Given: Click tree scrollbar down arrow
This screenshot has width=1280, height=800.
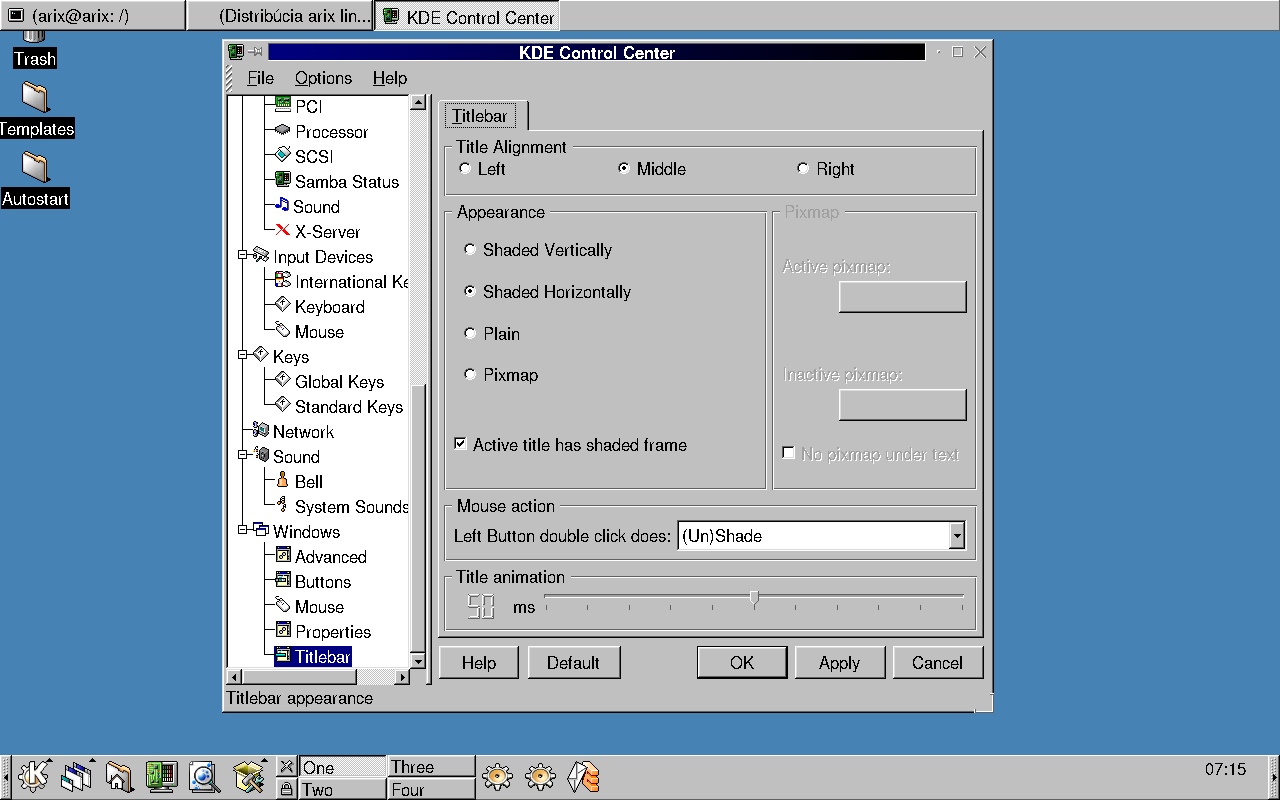Looking at the screenshot, I should pyautogui.click(x=418, y=662).
